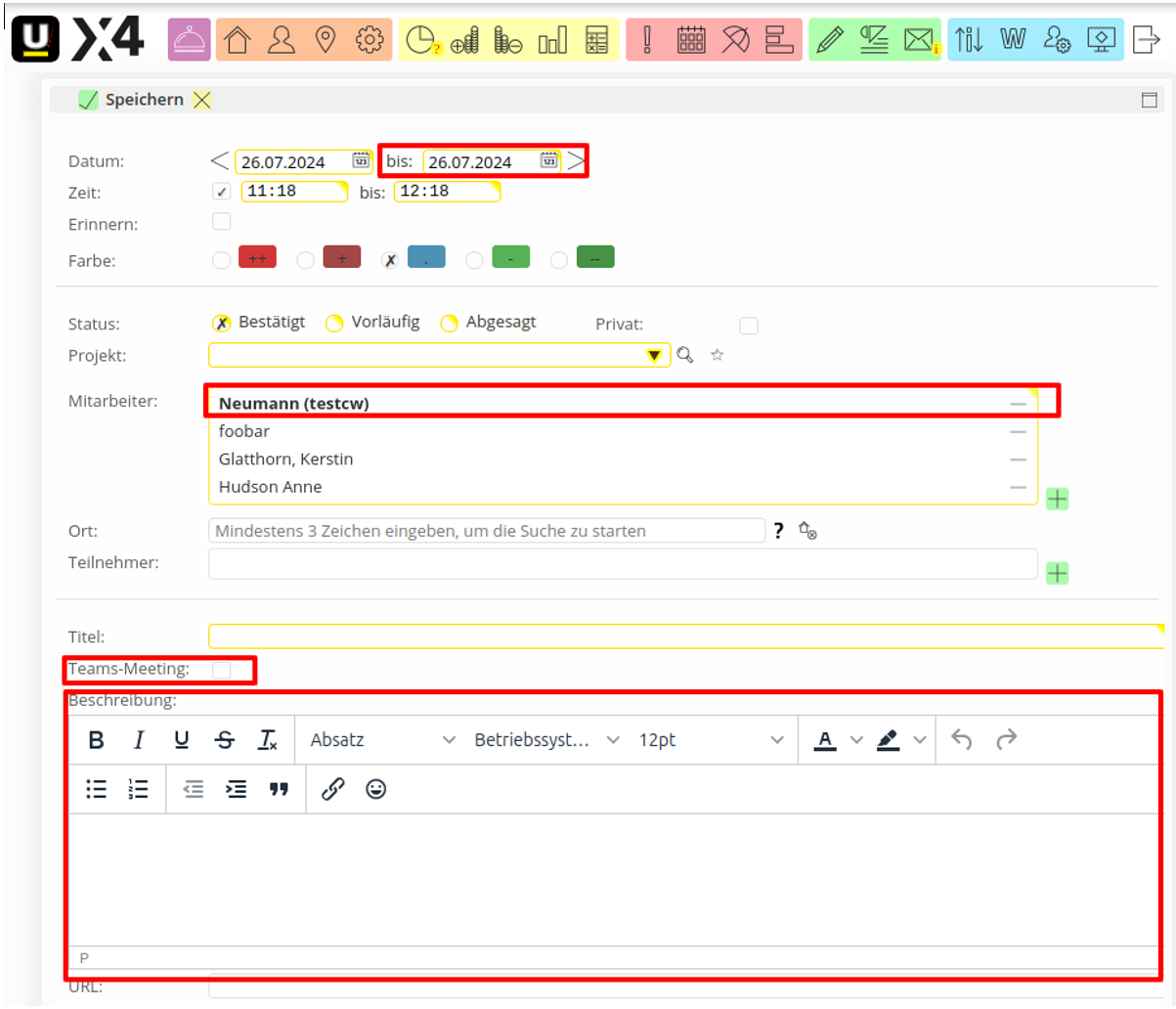Toggle the Erinnern checkbox
This screenshot has height=1009, width=1176.
click(222, 222)
